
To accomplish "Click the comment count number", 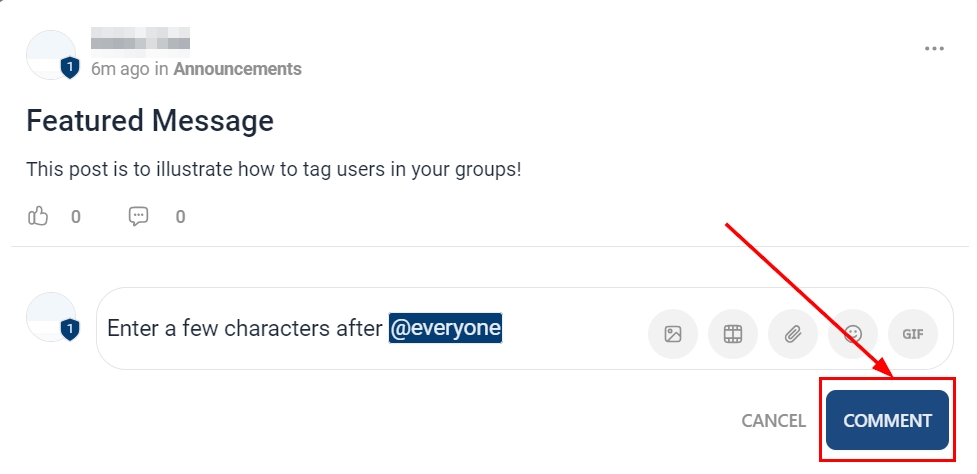I will (180, 216).
